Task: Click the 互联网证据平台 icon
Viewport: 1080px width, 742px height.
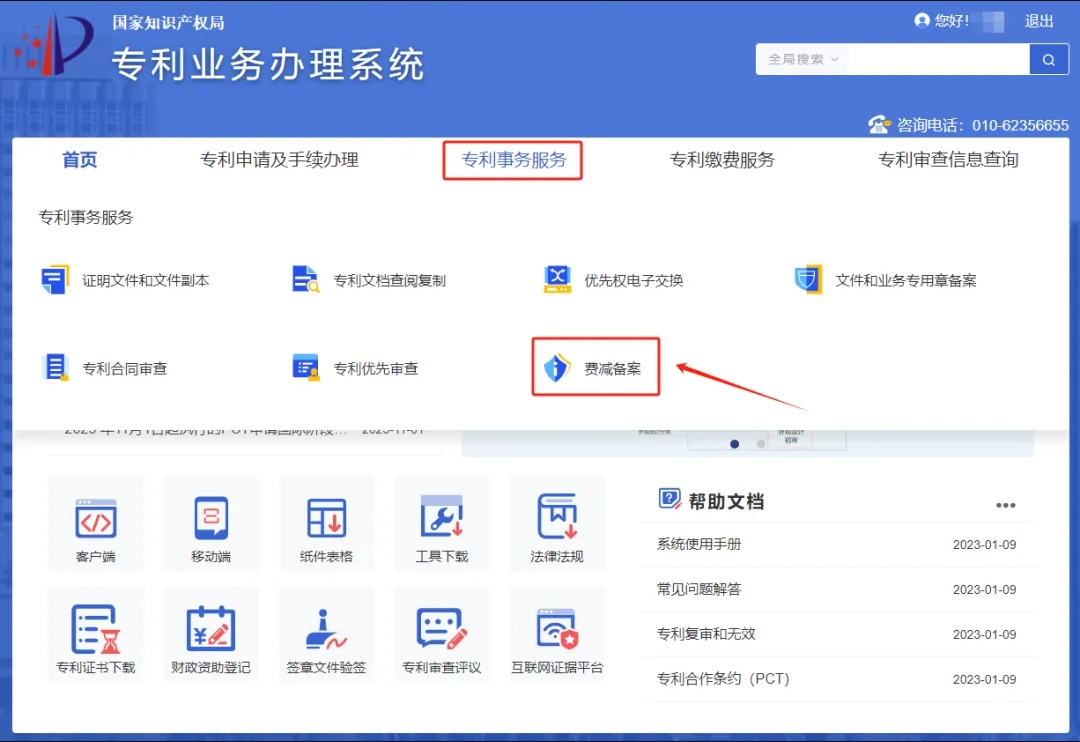Action: click(x=557, y=630)
